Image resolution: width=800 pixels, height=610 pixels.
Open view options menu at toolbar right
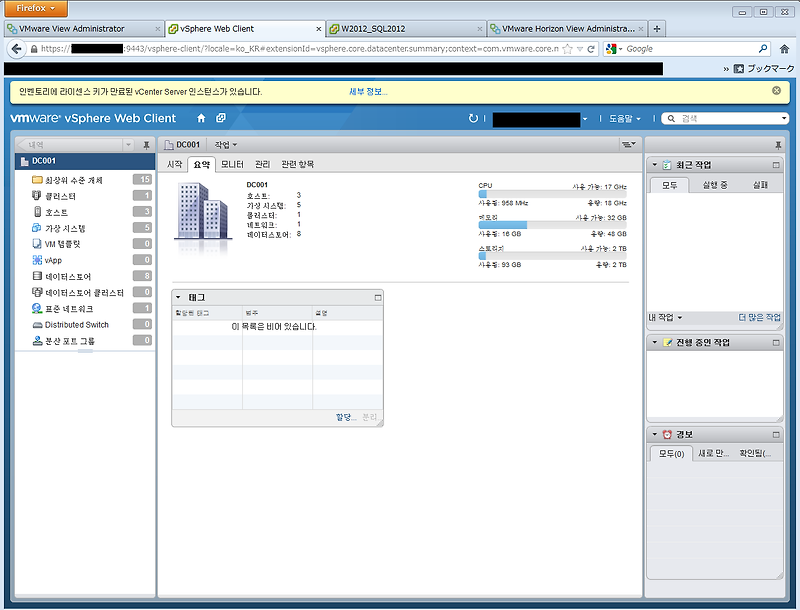(628, 145)
